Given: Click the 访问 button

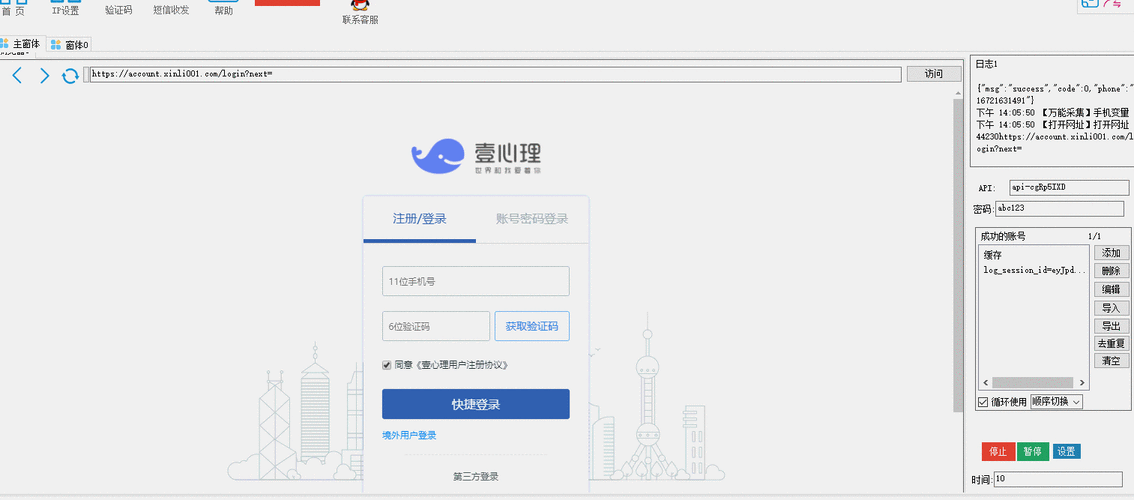Looking at the screenshot, I should [934, 74].
